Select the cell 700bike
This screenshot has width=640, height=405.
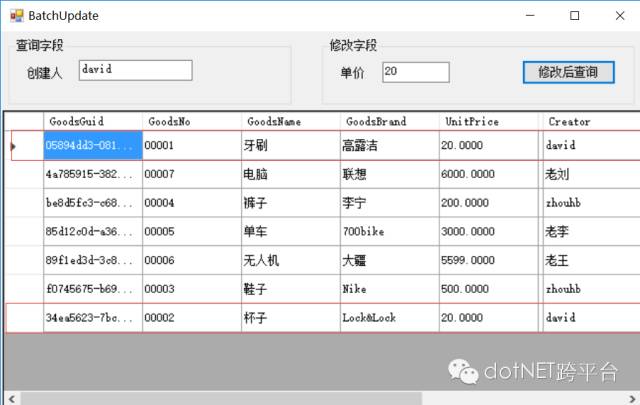[x=389, y=231]
